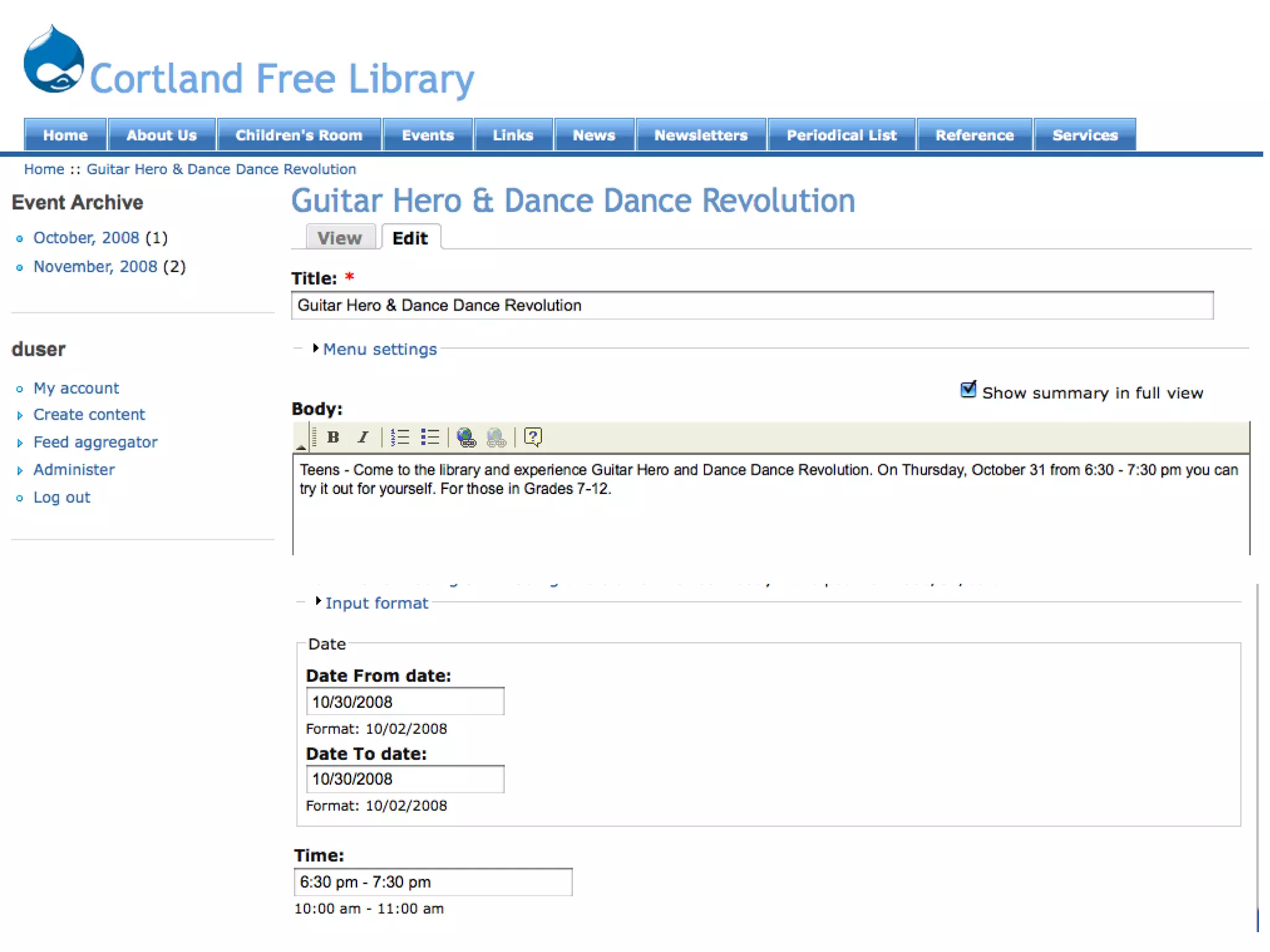Image resolution: width=1270 pixels, height=952 pixels.
Task: Open the Services navigation tab
Action: pos(1085,134)
